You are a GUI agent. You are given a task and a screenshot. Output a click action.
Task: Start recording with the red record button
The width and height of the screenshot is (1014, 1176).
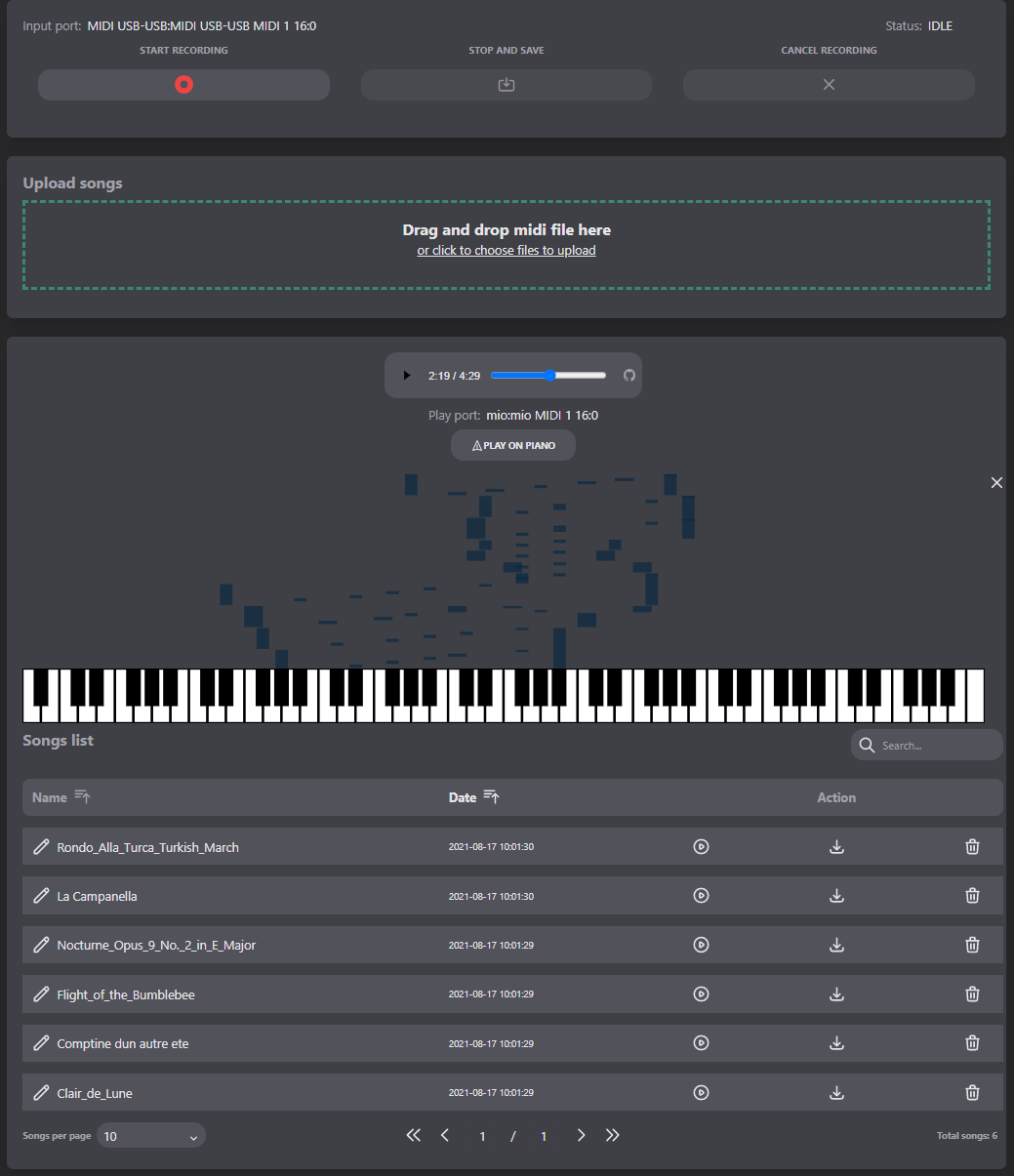coord(183,85)
